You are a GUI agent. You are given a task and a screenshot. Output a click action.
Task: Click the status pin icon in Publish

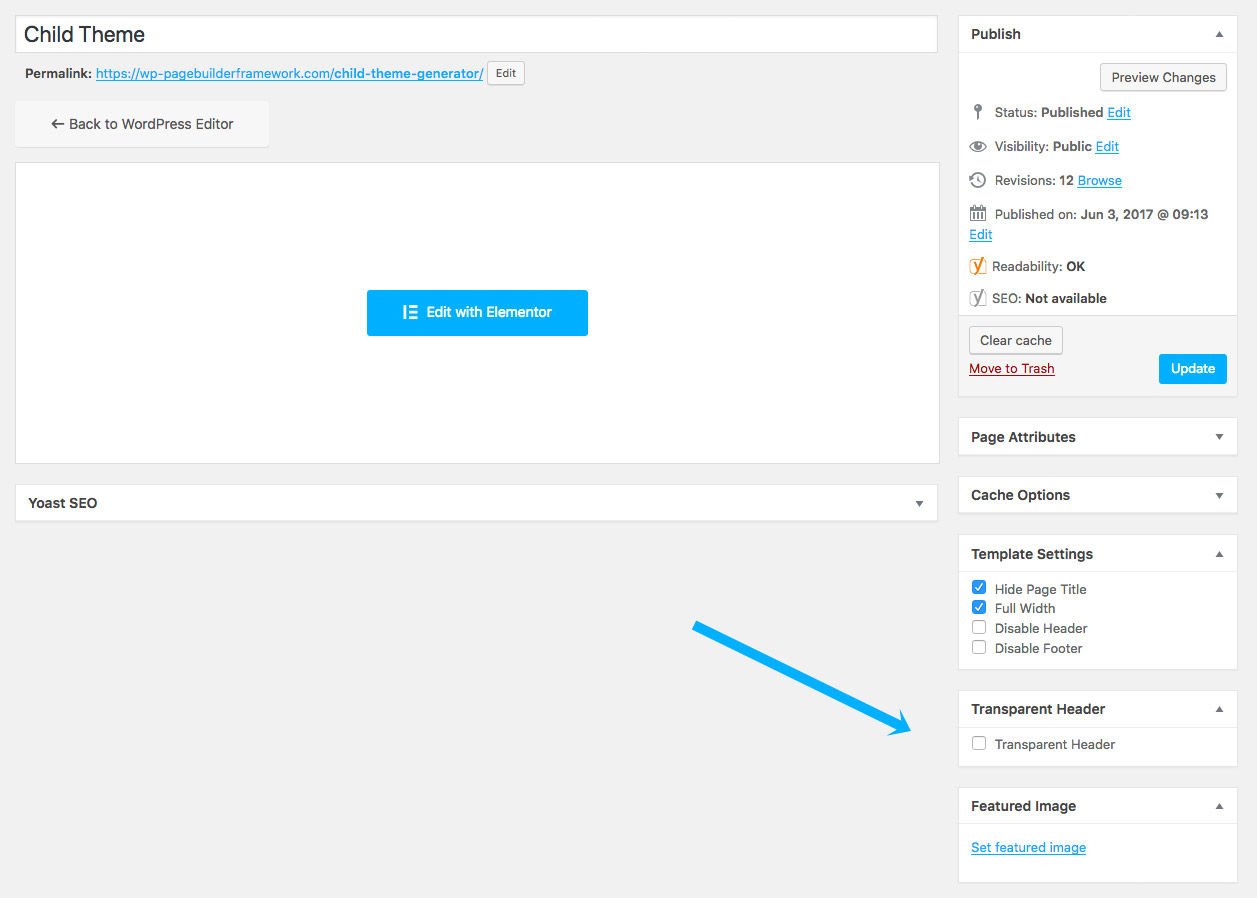pyautogui.click(x=978, y=112)
